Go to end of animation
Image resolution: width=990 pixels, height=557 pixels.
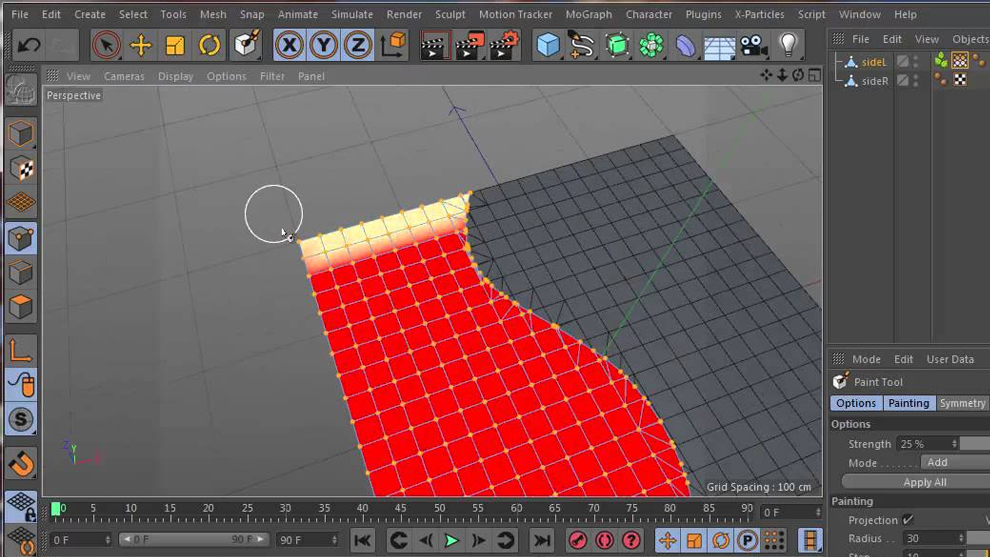(x=542, y=541)
